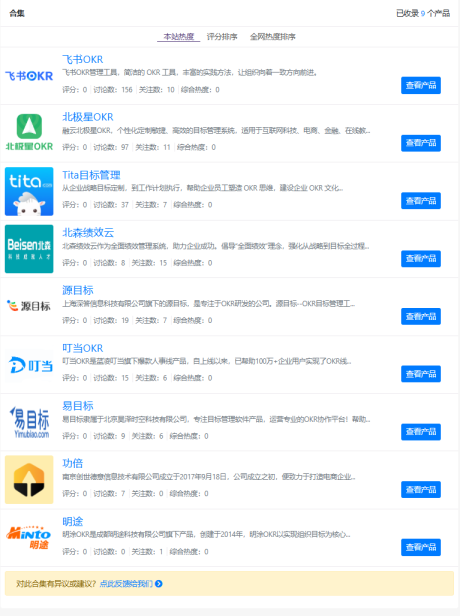Click 查看产品 button for 飞书OKR
This screenshot has width=460, height=616.
tap(421, 85)
